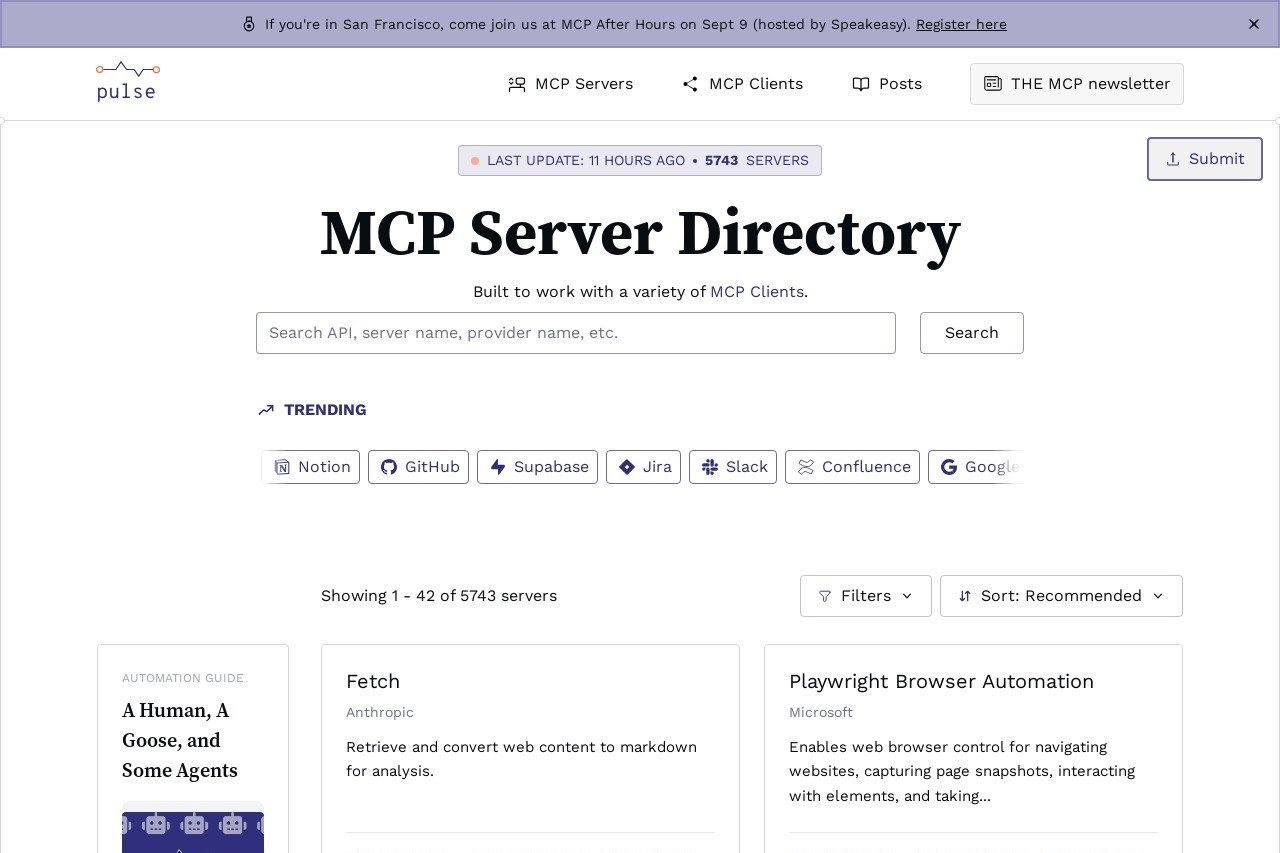This screenshot has width=1280, height=853.
Task: Select the Notion trending chip
Action: [312, 467]
